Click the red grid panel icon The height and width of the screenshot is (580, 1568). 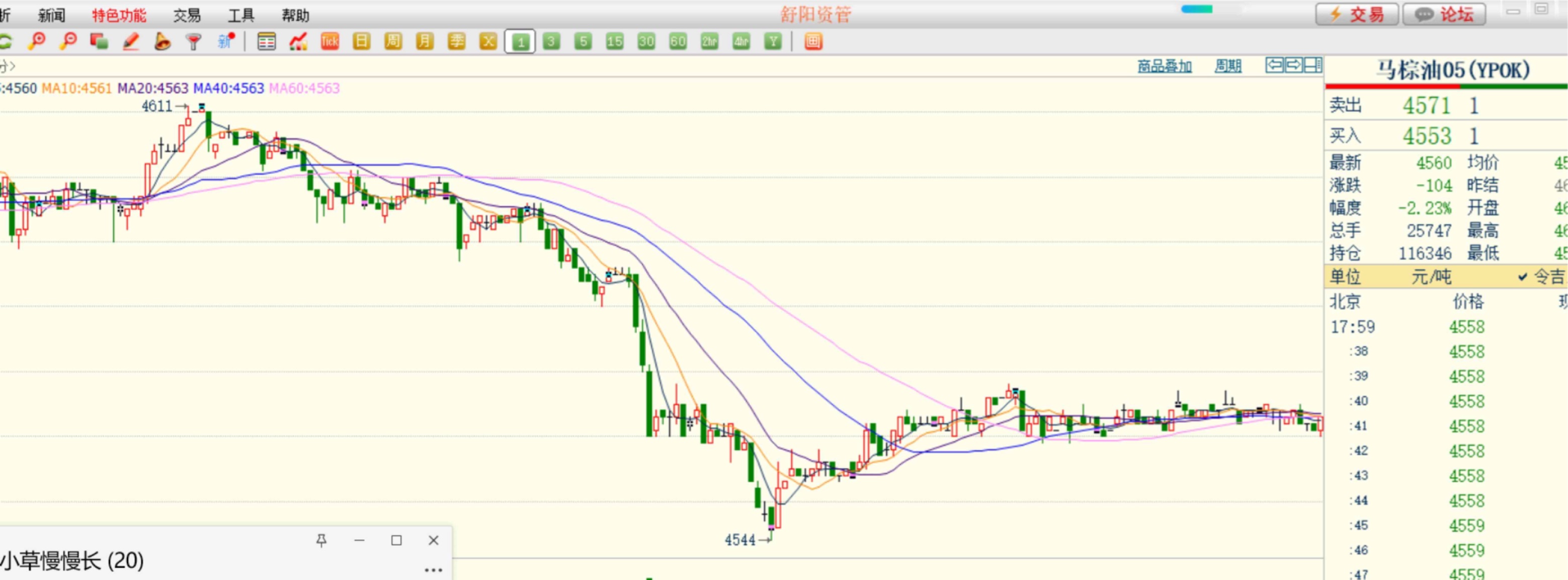[813, 41]
